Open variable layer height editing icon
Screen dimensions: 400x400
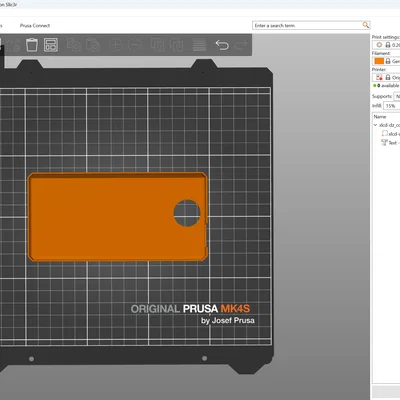click(x=199, y=45)
